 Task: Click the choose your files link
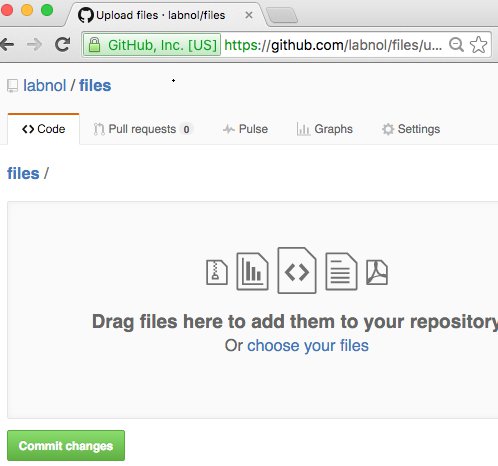[x=308, y=346]
